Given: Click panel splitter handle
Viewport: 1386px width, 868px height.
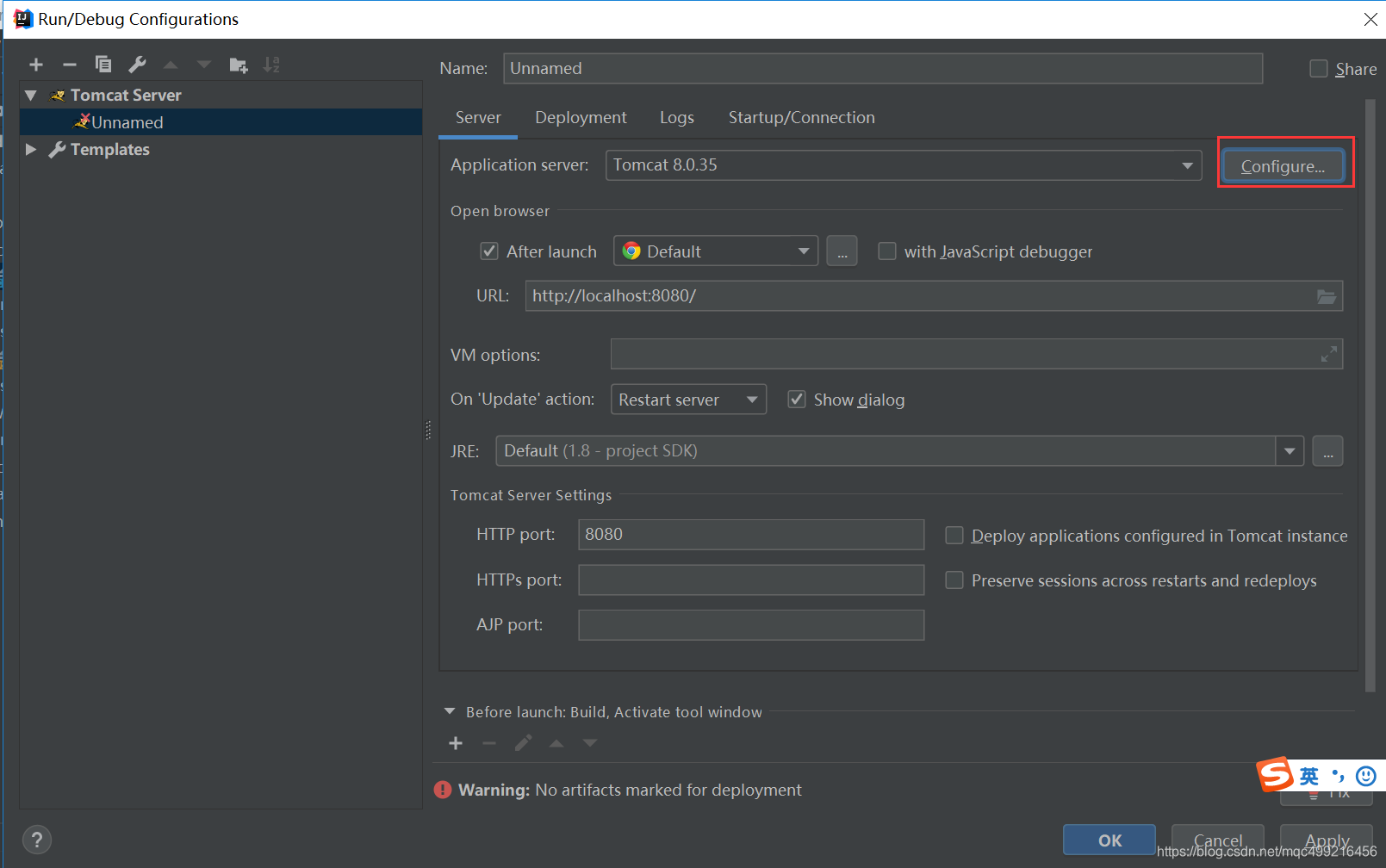Looking at the screenshot, I should coord(428,430).
